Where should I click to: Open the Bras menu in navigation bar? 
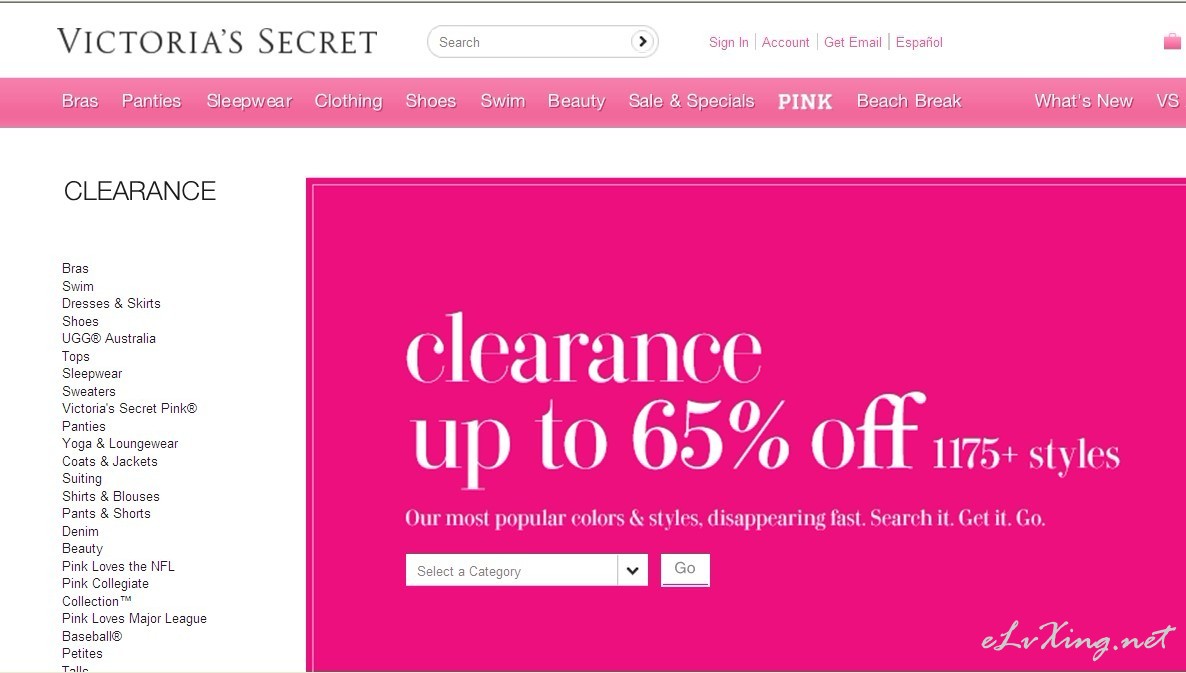tap(80, 101)
